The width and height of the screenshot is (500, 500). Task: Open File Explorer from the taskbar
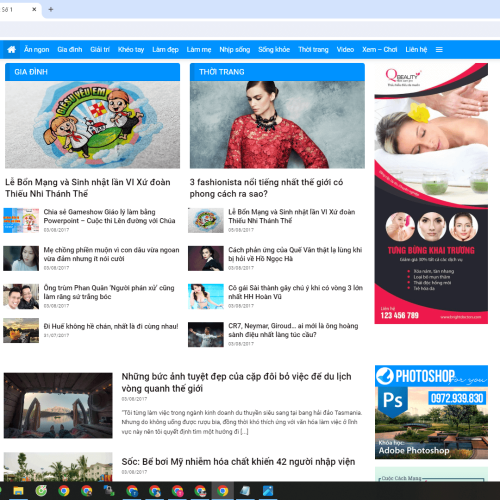(x=18, y=491)
